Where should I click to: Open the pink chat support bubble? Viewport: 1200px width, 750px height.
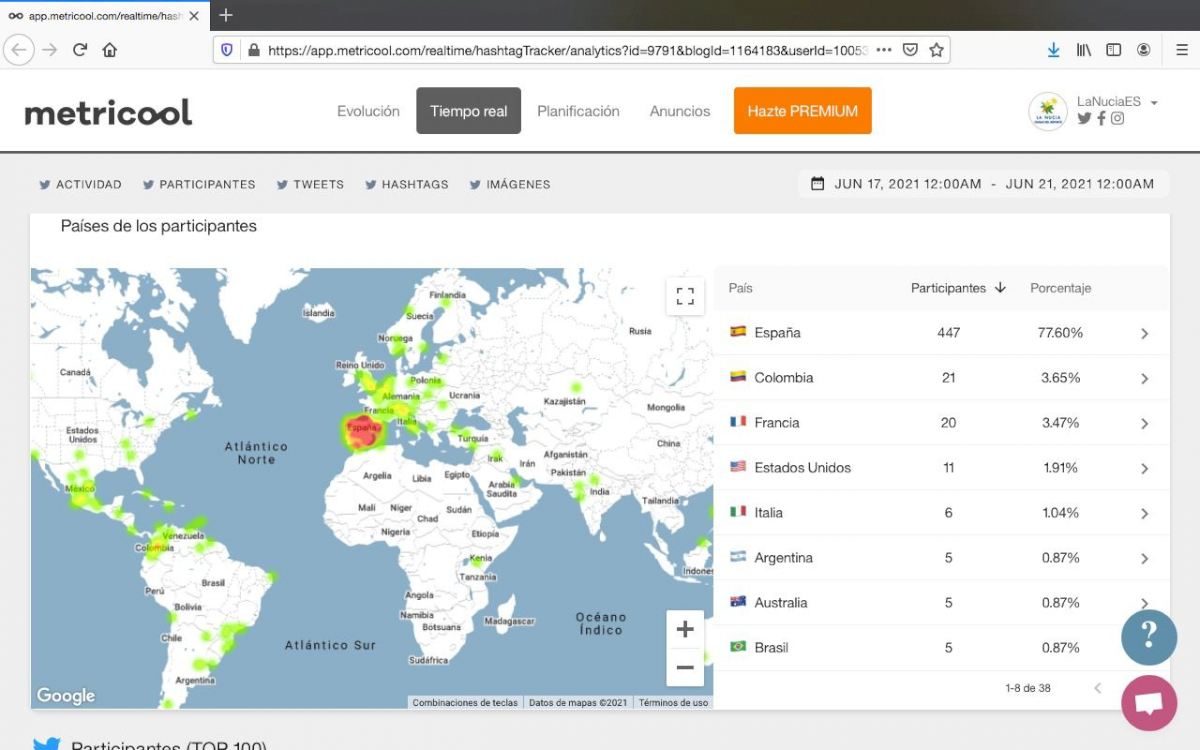click(x=1149, y=702)
